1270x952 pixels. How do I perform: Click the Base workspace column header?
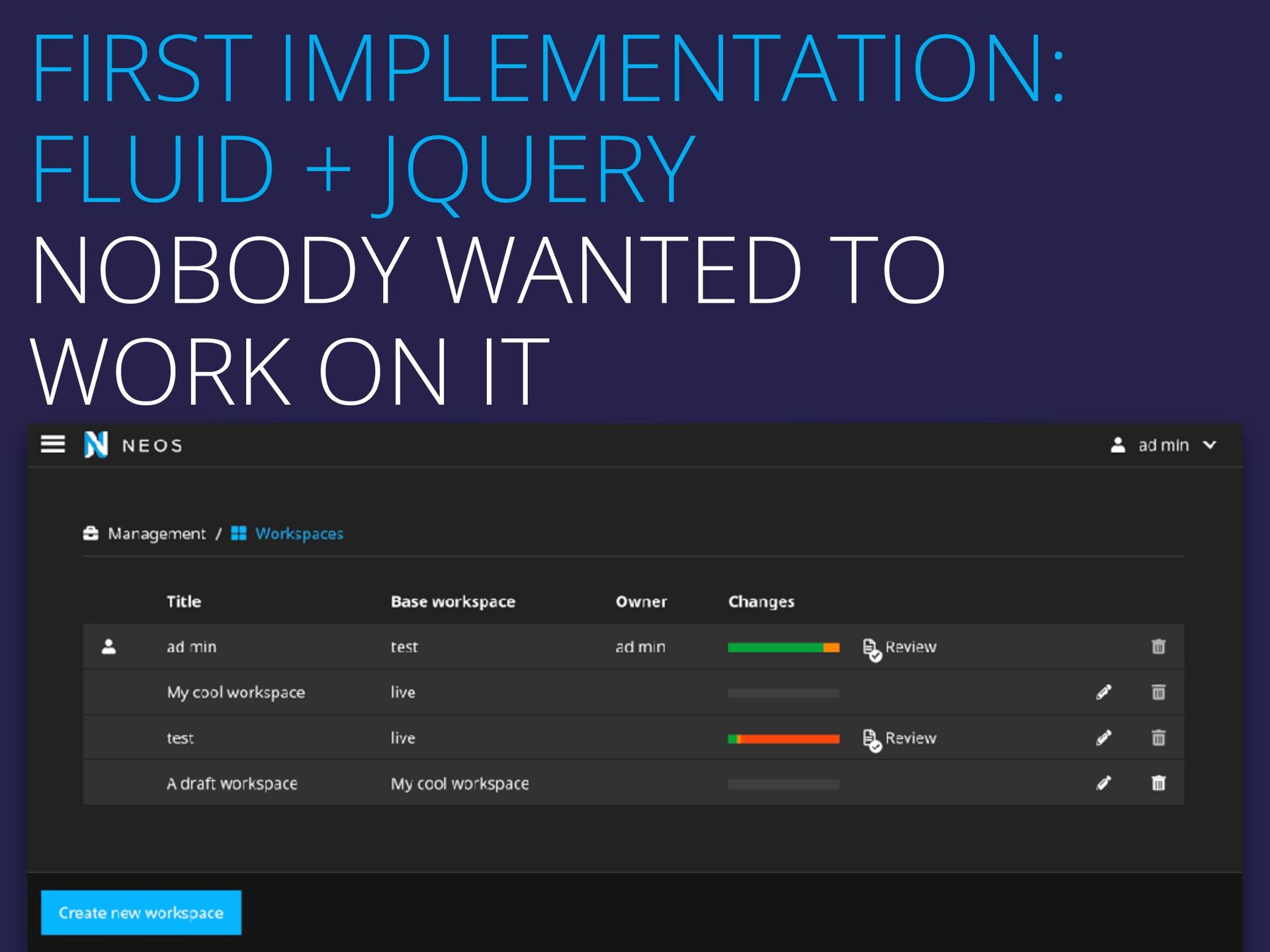tap(453, 602)
